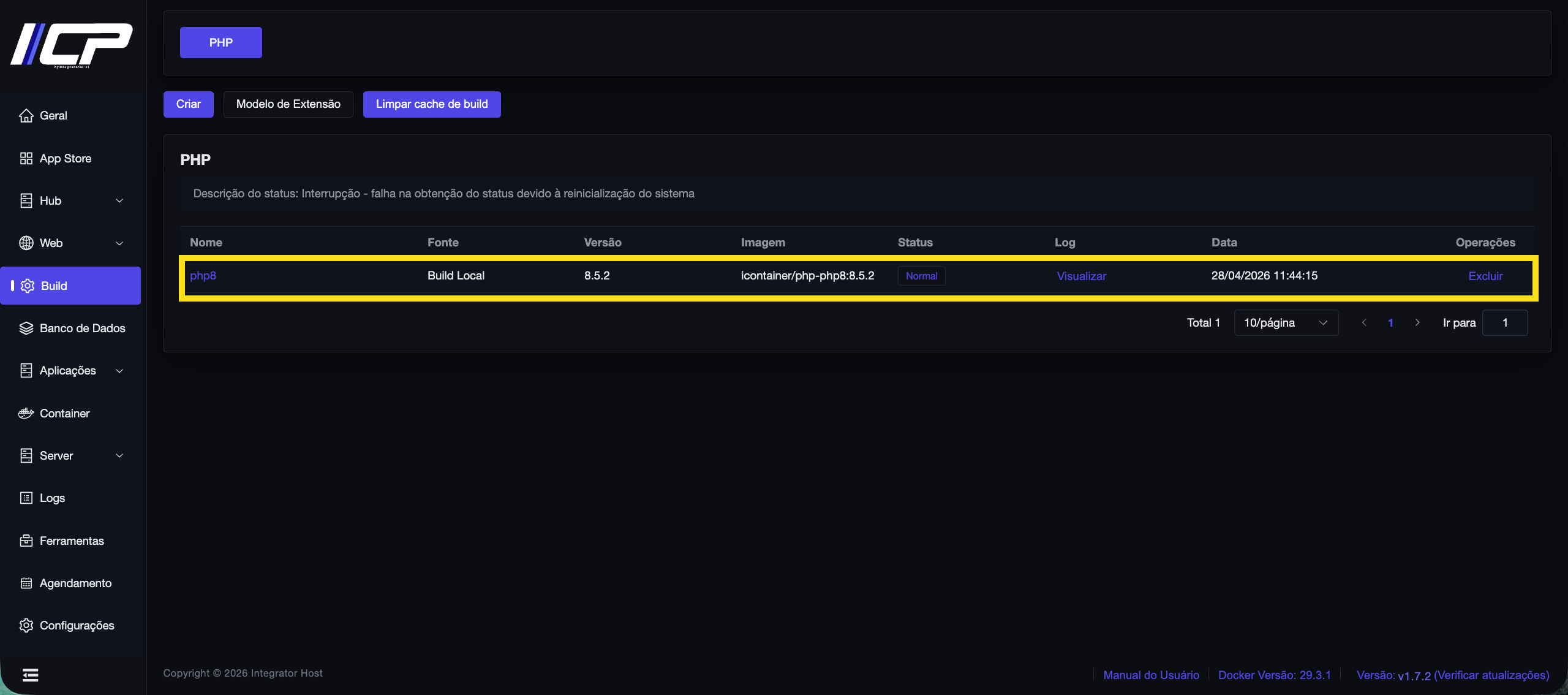Open Agendamento calendar icon
1568x695 pixels.
(x=26, y=583)
